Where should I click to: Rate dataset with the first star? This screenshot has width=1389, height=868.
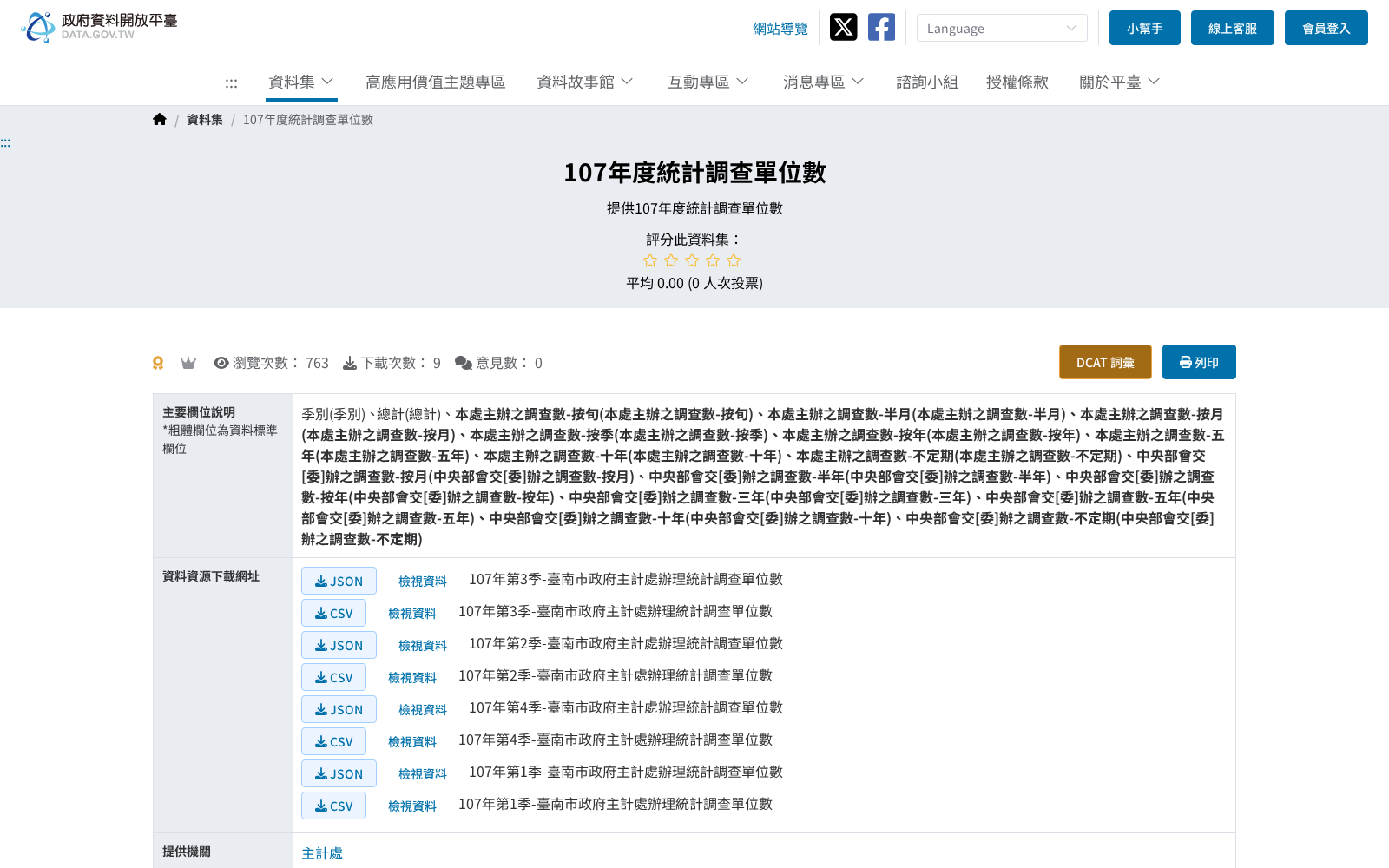(x=650, y=260)
